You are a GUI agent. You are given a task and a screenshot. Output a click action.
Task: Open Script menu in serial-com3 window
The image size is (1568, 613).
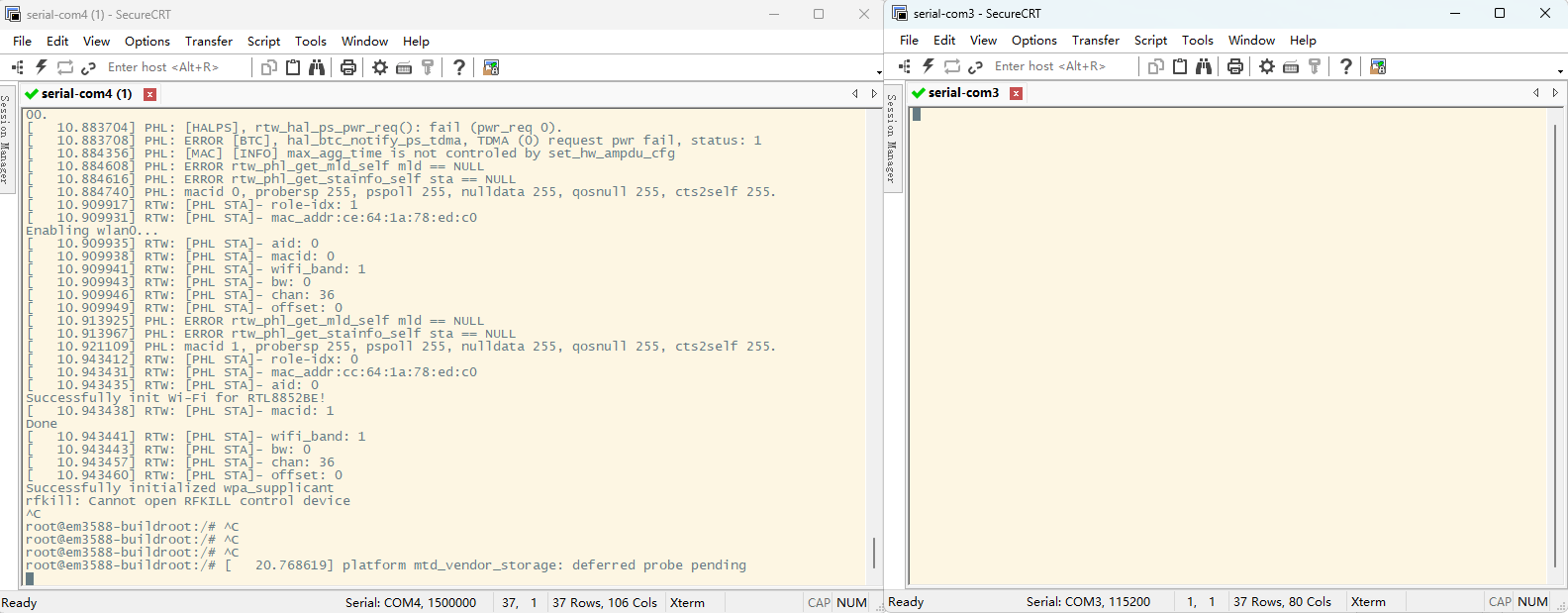pos(1150,41)
